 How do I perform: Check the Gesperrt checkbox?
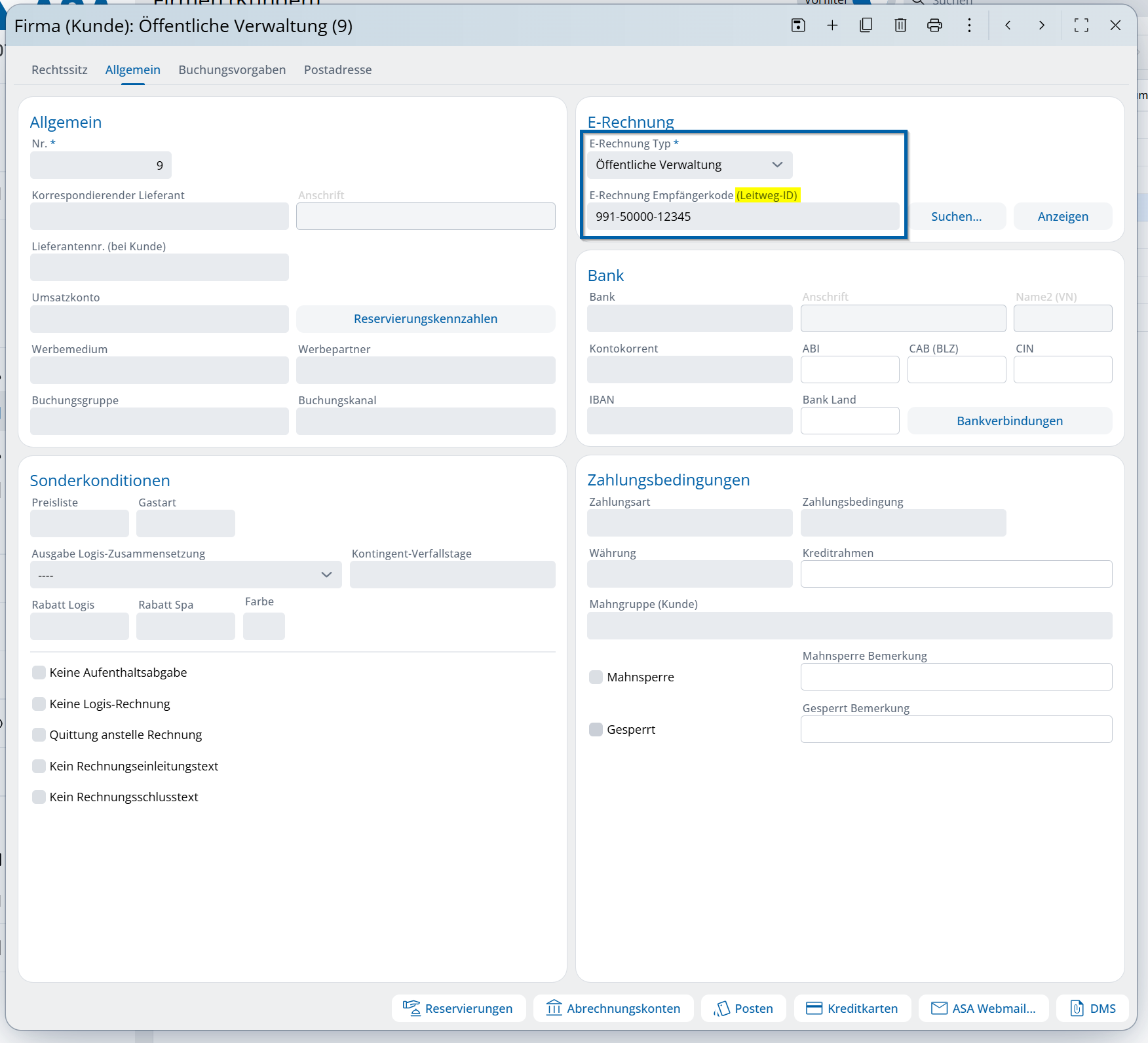point(596,730)
